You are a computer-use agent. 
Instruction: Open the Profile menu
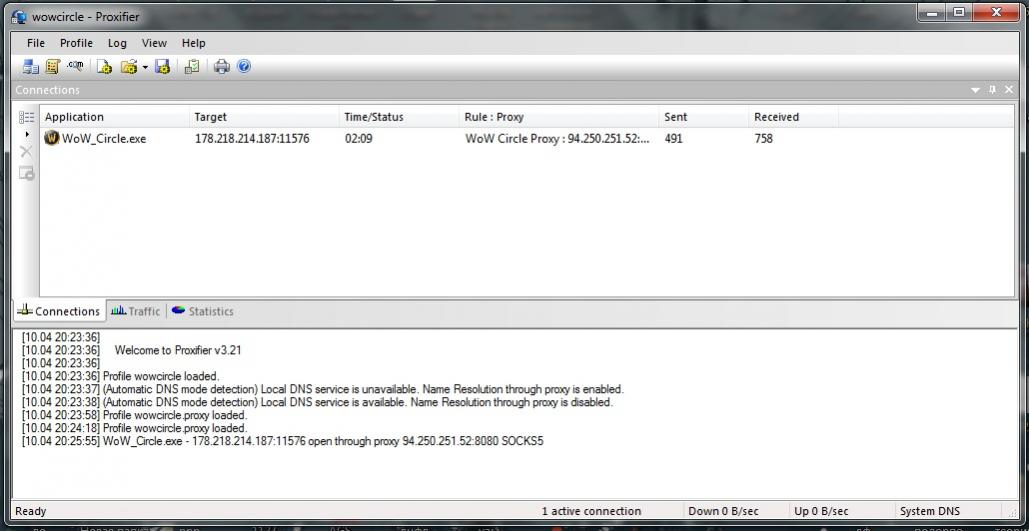click(x=76, y=43)
